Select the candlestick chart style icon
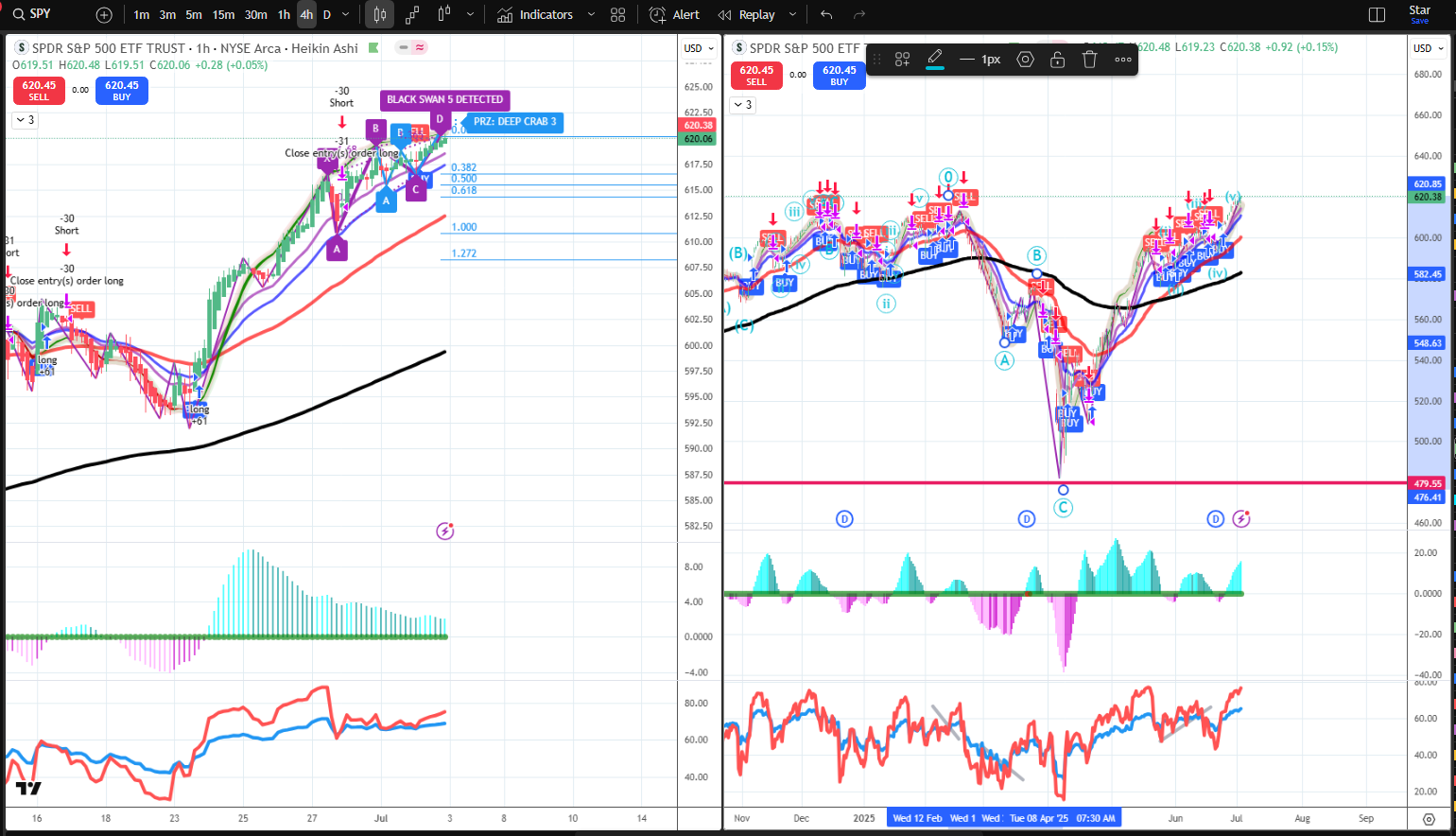 click(380, 15)
